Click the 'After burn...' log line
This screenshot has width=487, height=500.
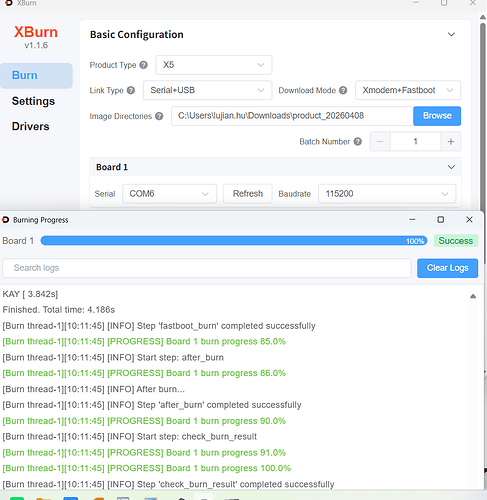94,389
